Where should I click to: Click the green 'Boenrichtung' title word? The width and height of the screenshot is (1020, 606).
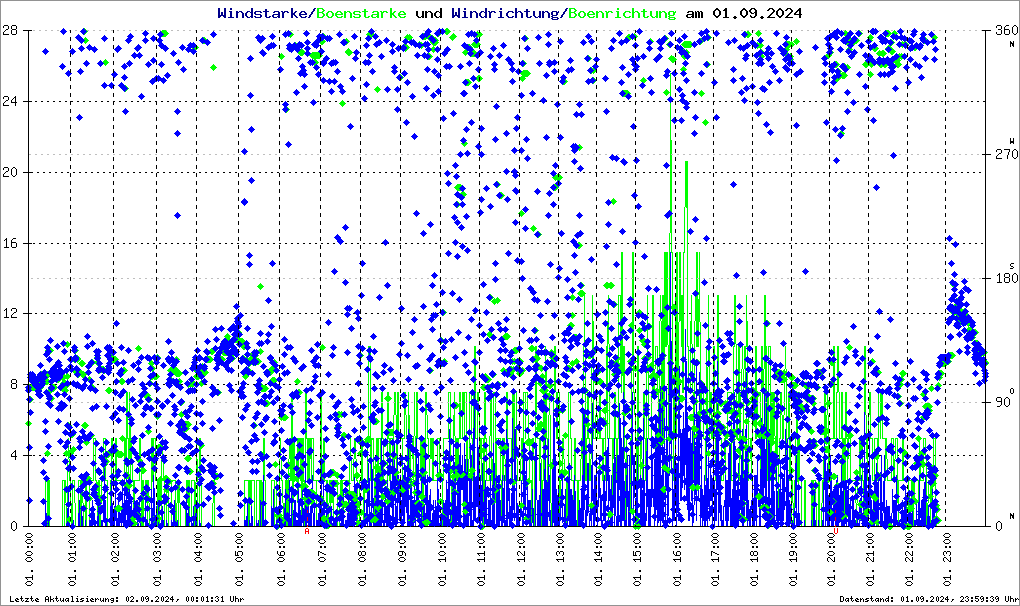(622, 13)
